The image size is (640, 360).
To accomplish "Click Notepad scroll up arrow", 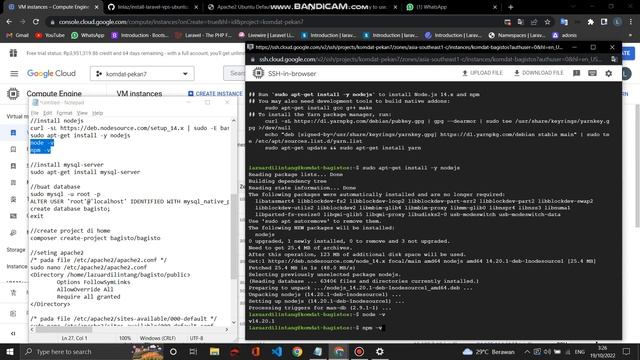I will (234, 120).
